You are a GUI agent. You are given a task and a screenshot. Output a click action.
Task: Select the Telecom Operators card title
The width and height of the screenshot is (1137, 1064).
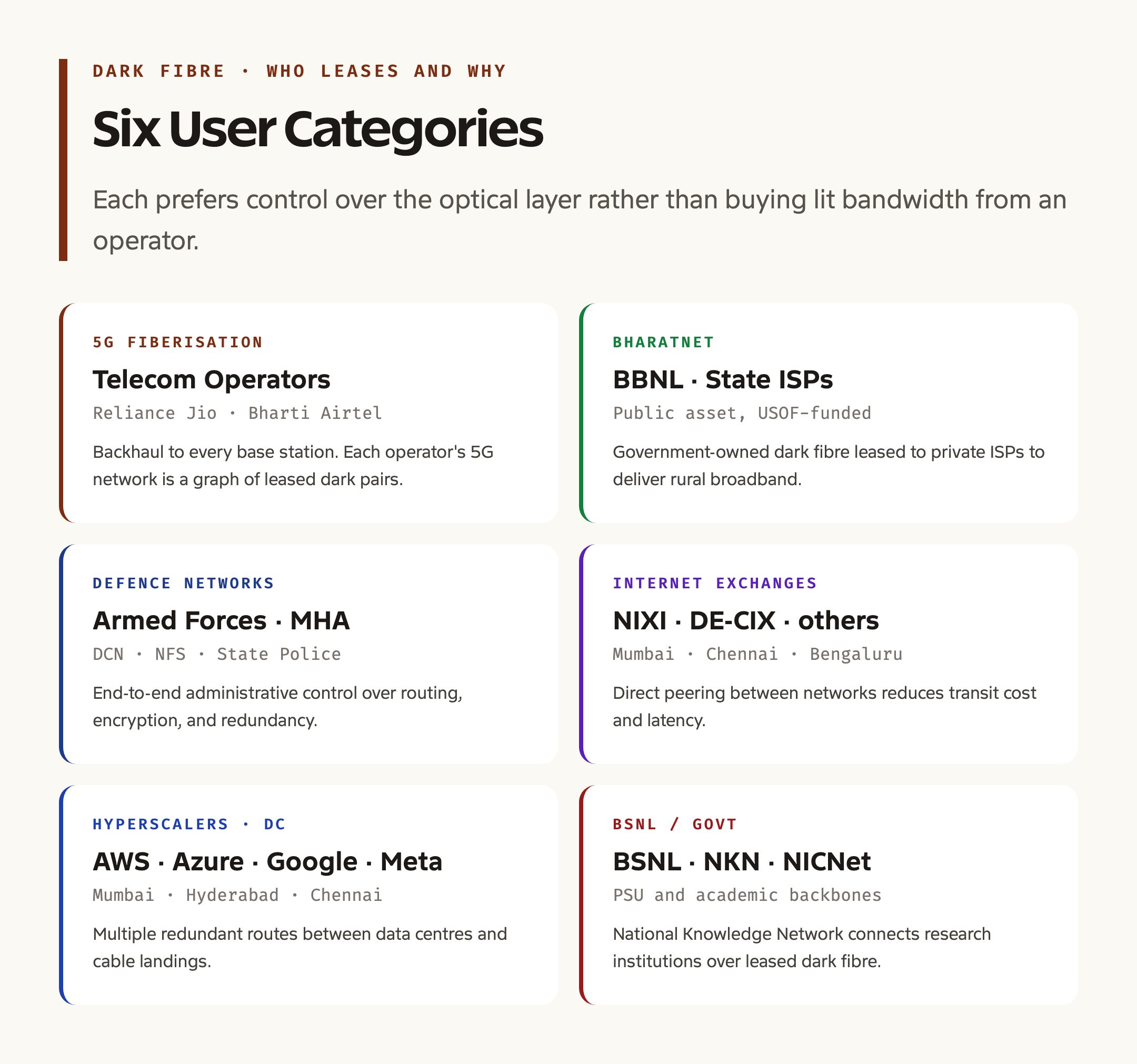212,379
